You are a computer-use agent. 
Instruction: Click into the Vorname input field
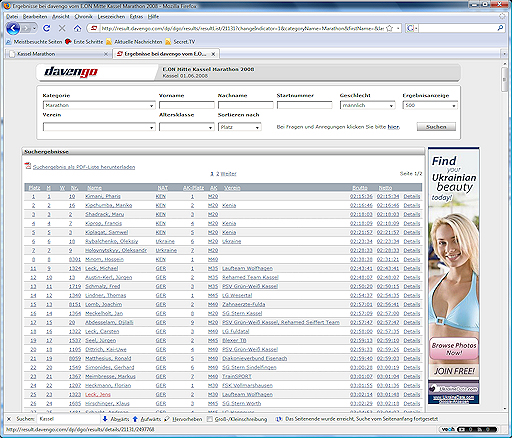(187, 105)
